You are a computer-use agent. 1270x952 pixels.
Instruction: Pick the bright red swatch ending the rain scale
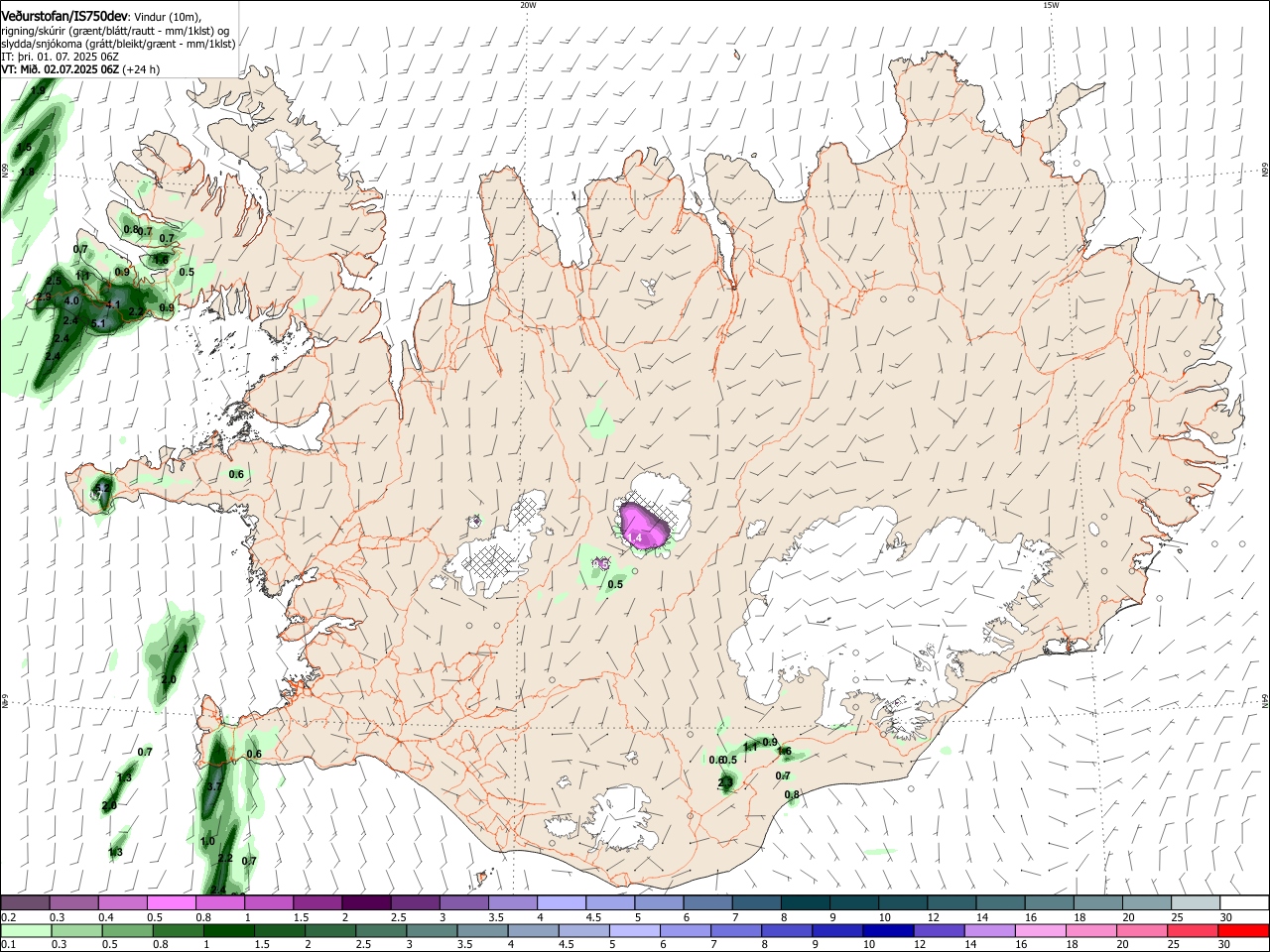pos(1243,930)
